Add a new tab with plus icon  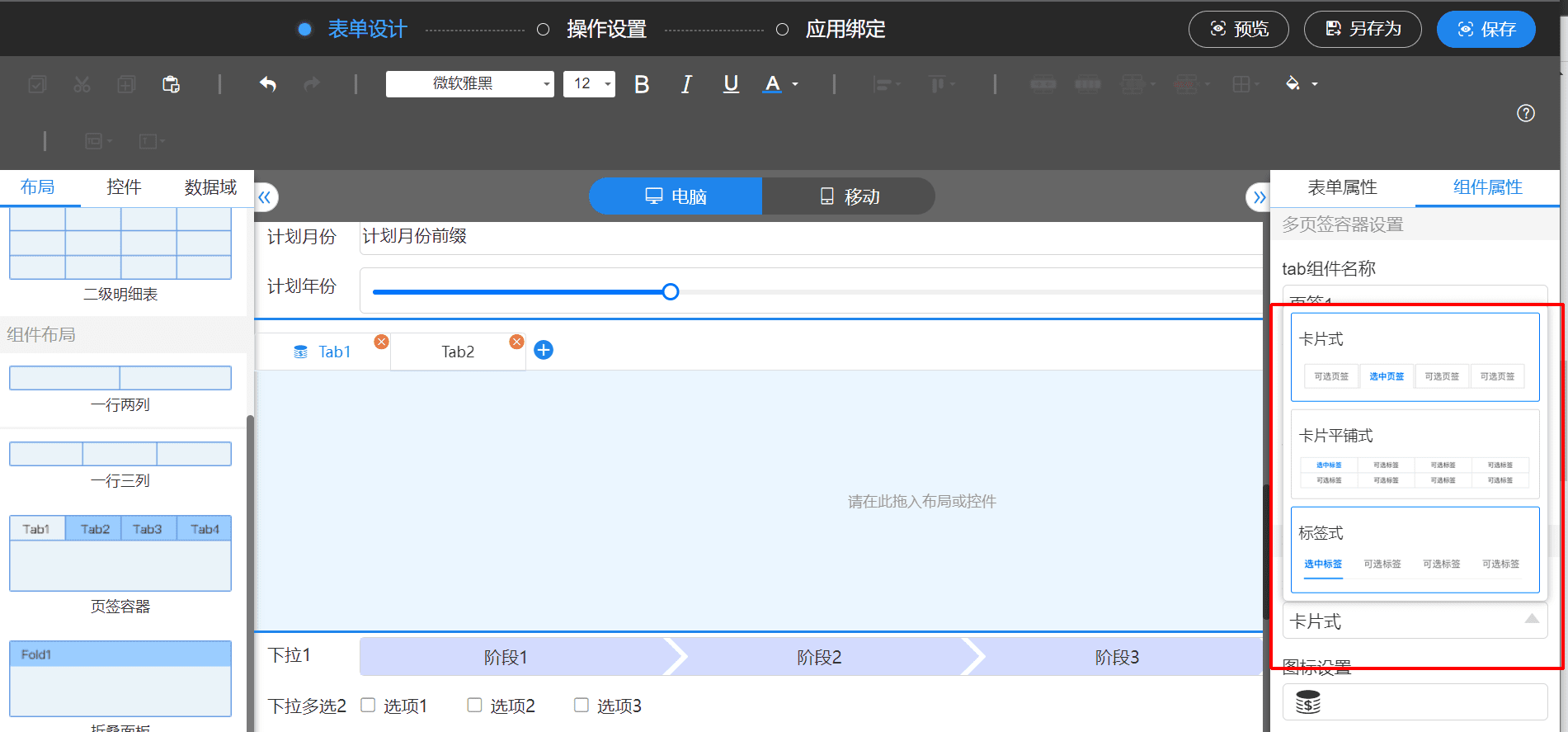[544, 351]
